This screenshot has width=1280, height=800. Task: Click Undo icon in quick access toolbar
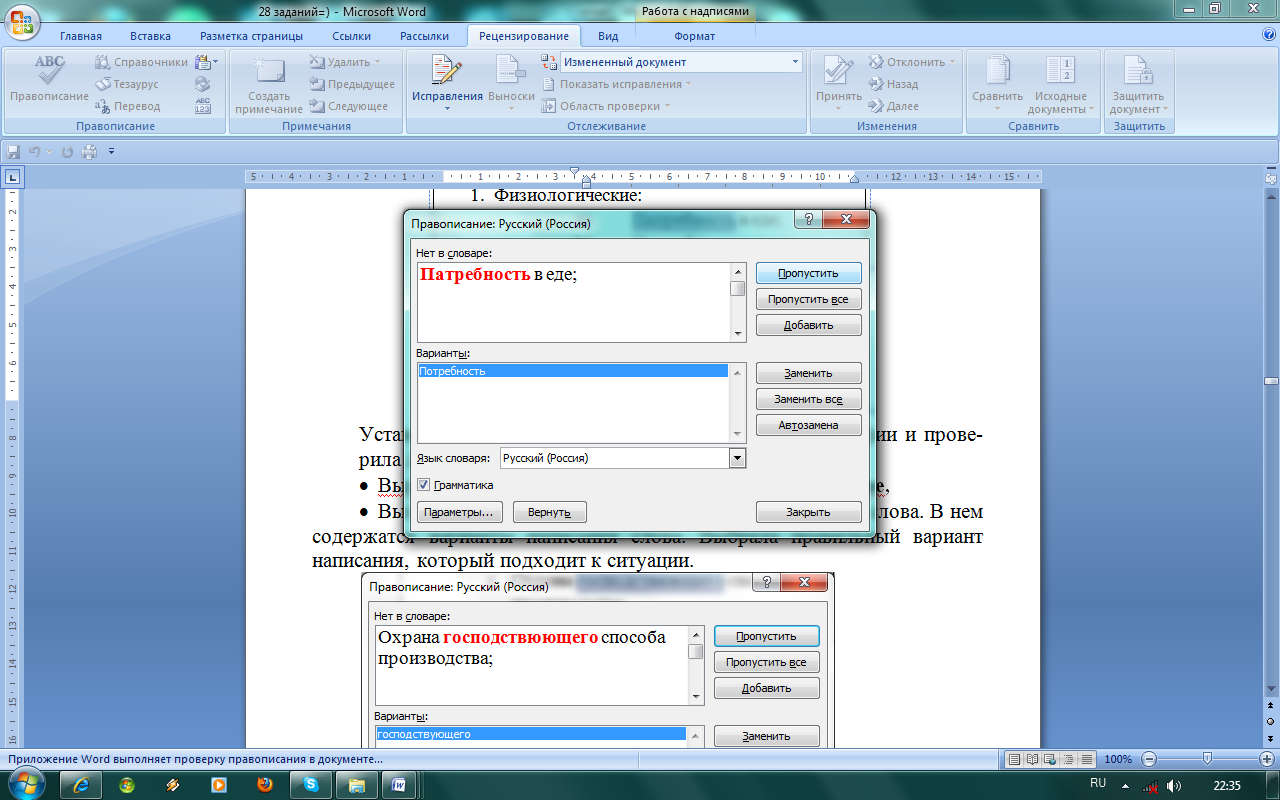tap(34, 152)
